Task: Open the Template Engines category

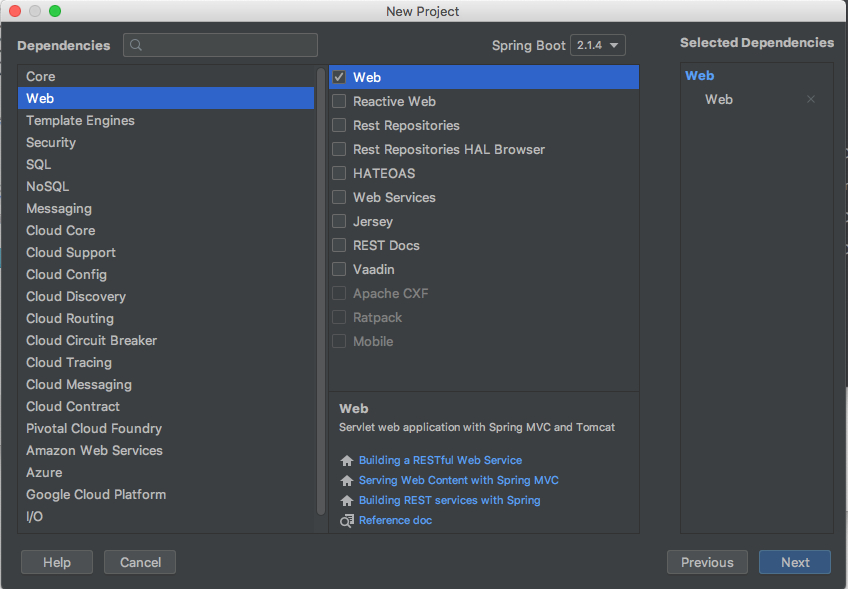Action: point(80,120)
